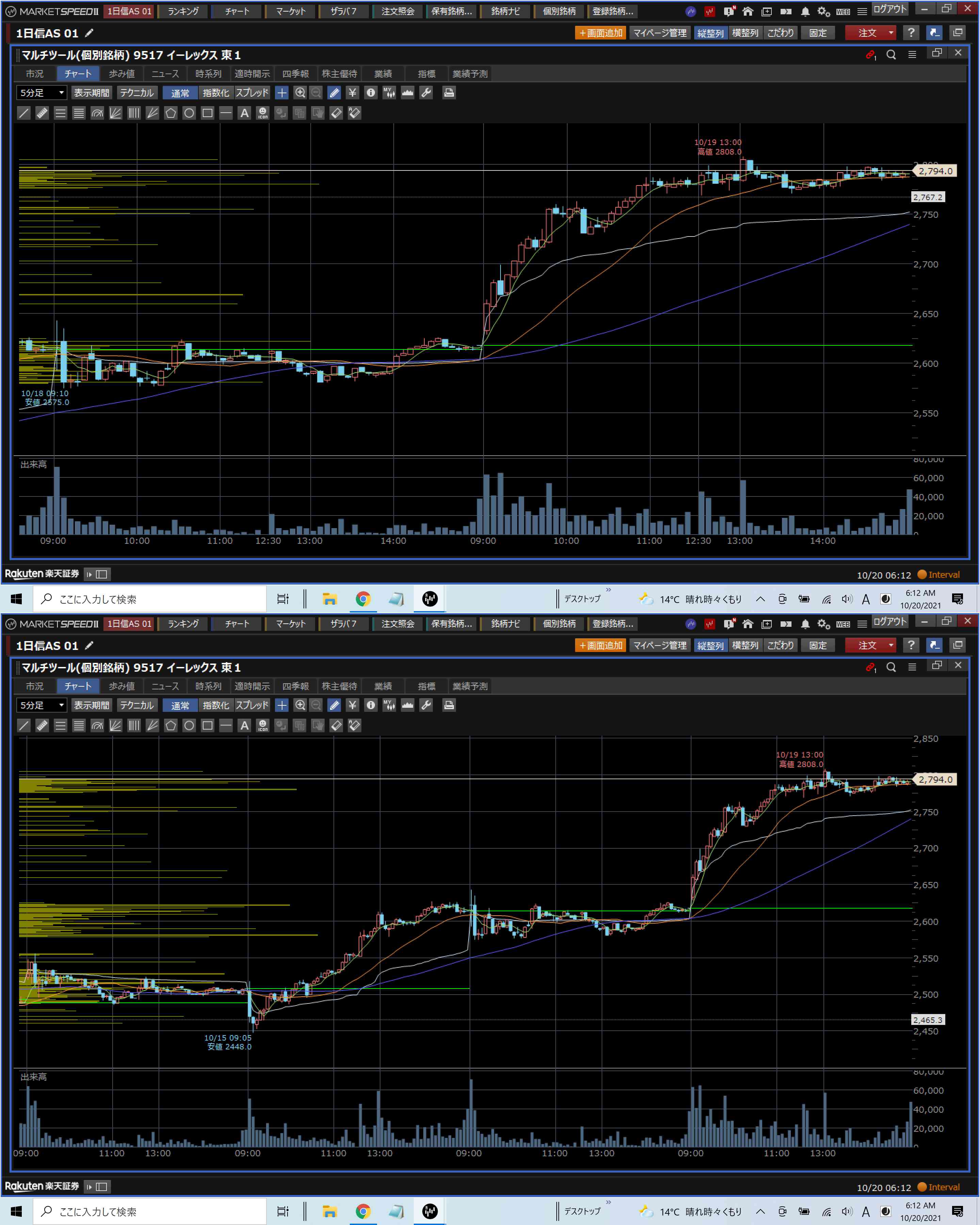Click the print icon in upper chart toolbar
The height and width of the screenshot is (1225, 980).
coord(449,93)
